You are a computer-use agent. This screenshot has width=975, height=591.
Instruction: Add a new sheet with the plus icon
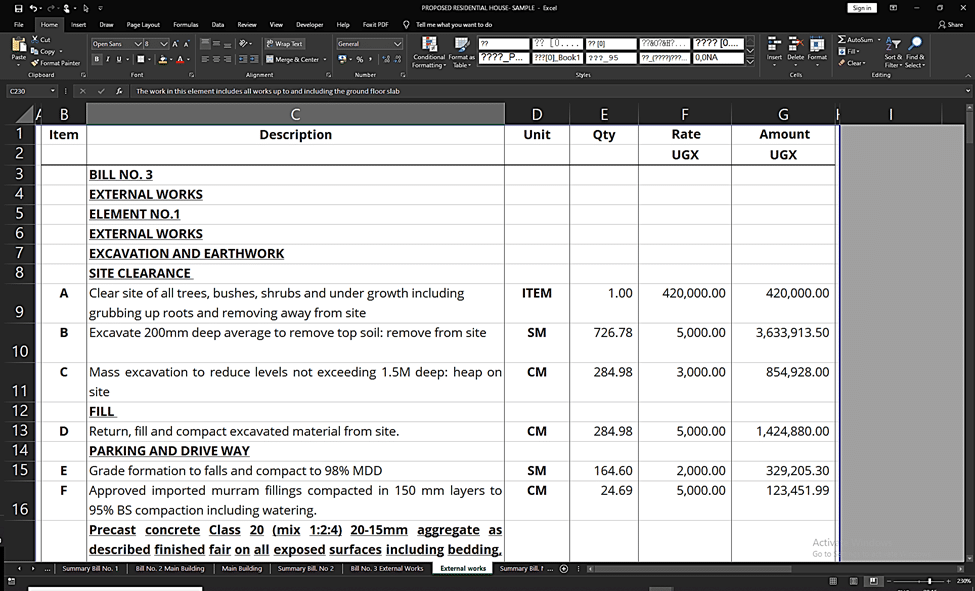tap(564, 569)
